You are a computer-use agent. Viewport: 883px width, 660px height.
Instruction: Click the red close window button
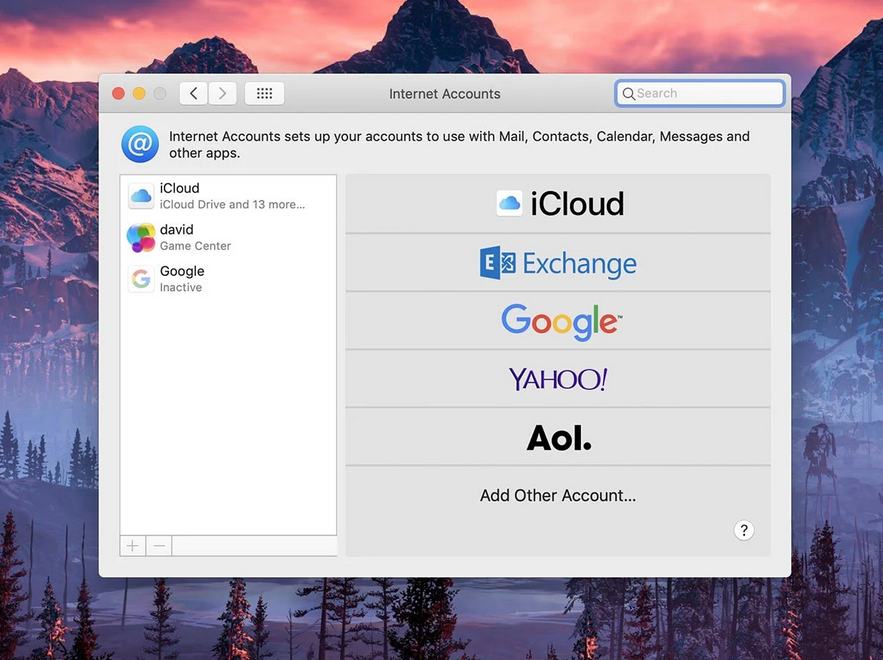point(118,93)
